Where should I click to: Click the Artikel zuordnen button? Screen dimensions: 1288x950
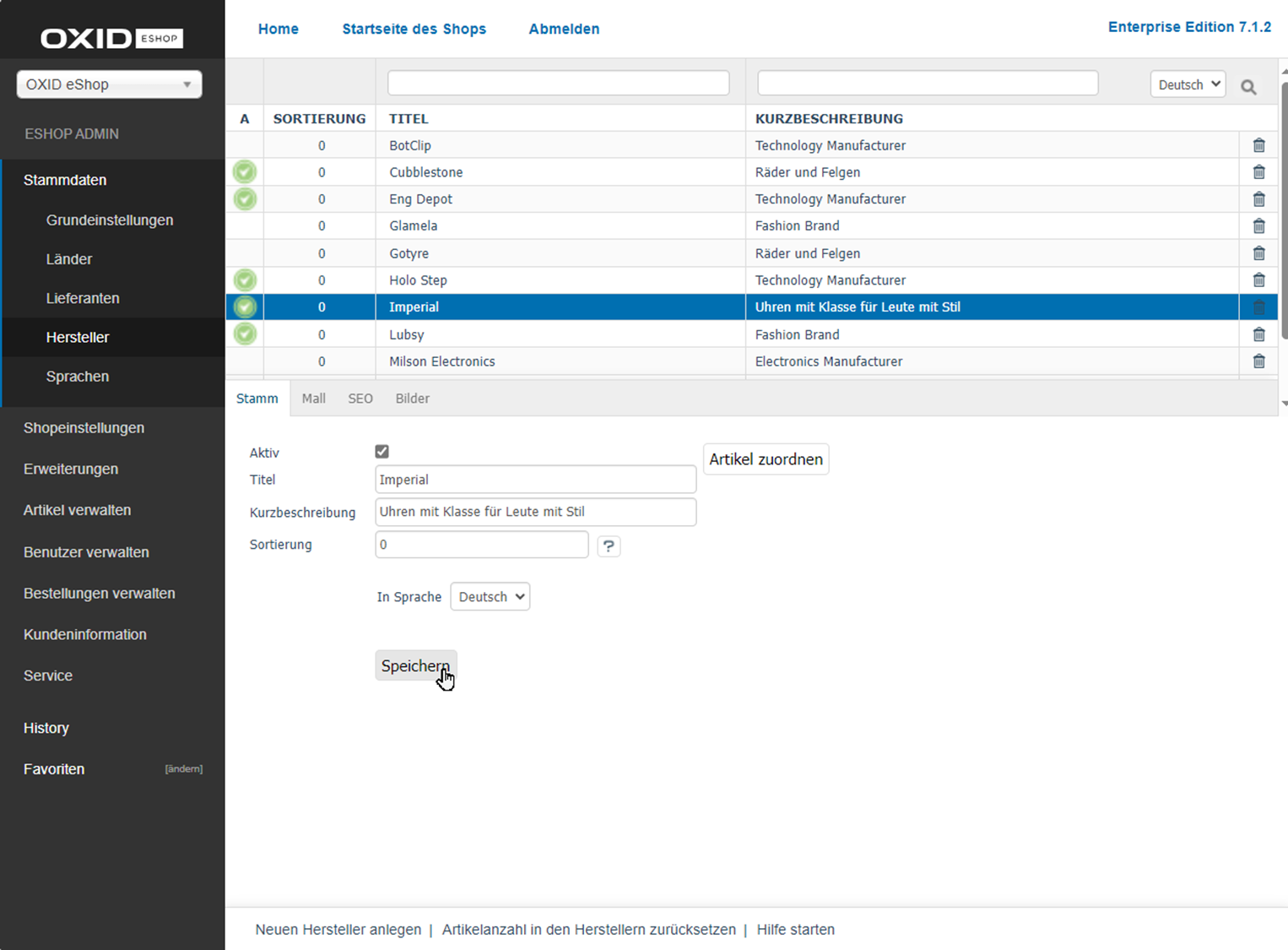click(x=766, y=459)
